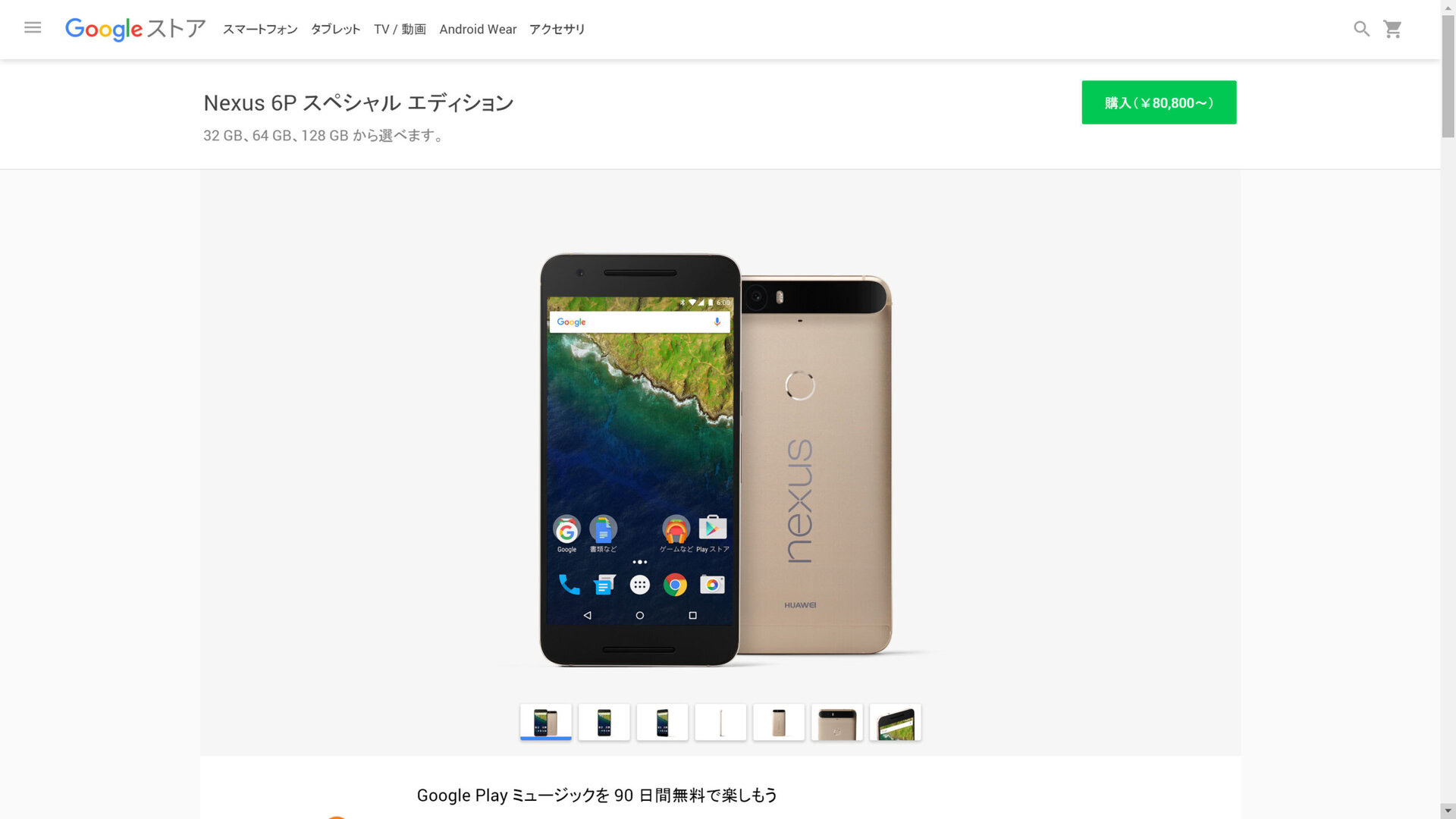
Task: Open タブレット category menu
Action: click(x=335, y=29)
